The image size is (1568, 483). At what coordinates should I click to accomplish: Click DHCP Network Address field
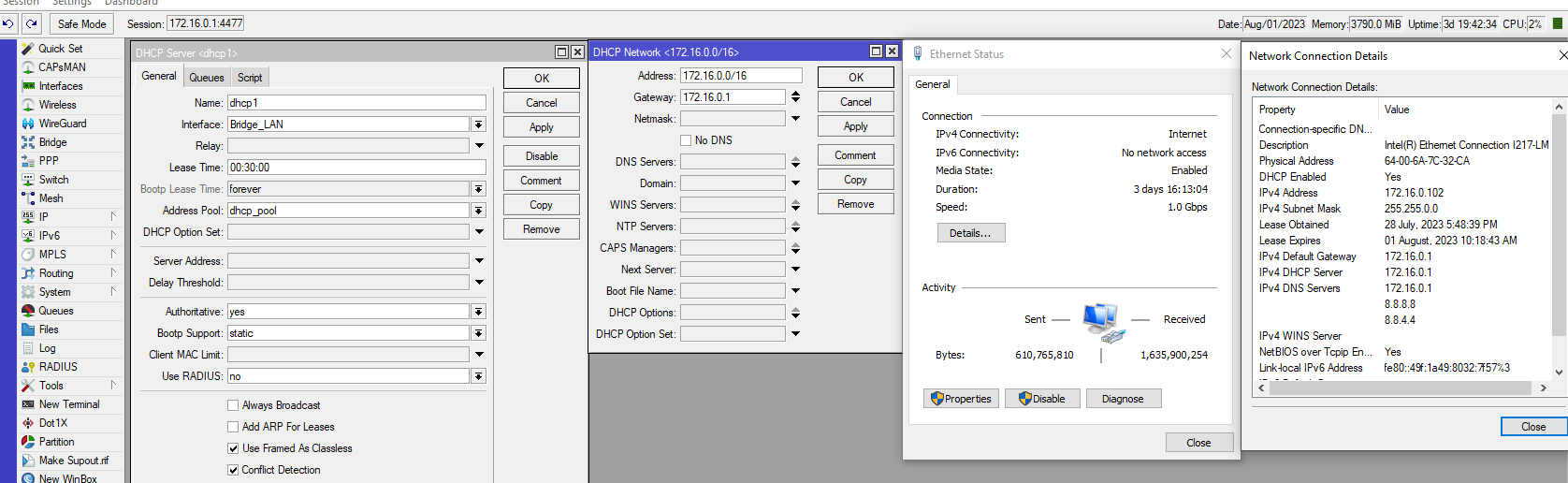(x=741, y=76)
